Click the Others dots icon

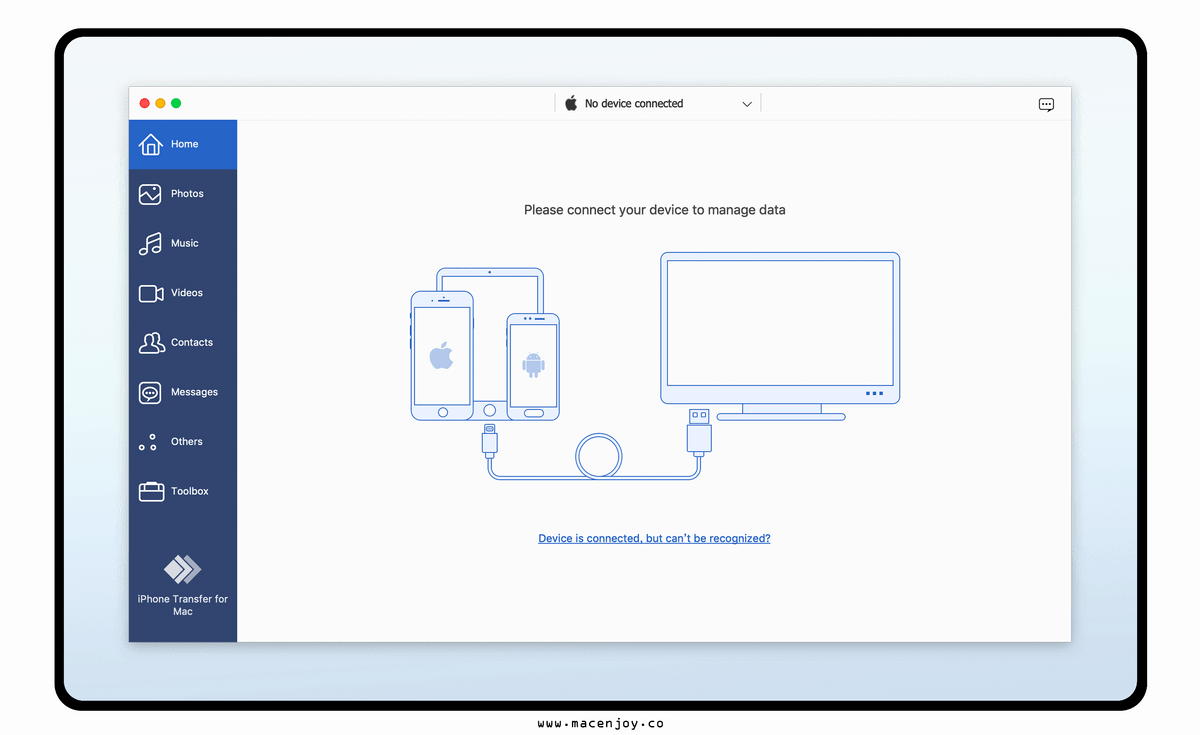point(148,442)
